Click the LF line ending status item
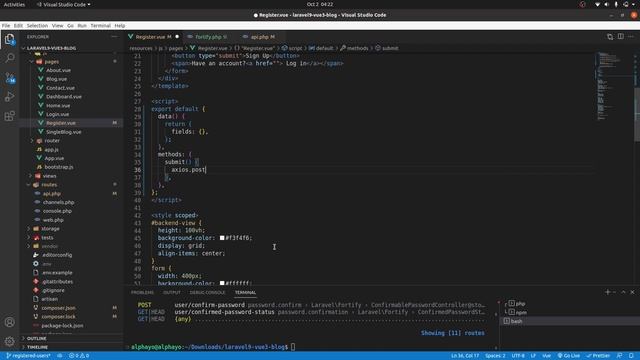 tap(533, 356)
